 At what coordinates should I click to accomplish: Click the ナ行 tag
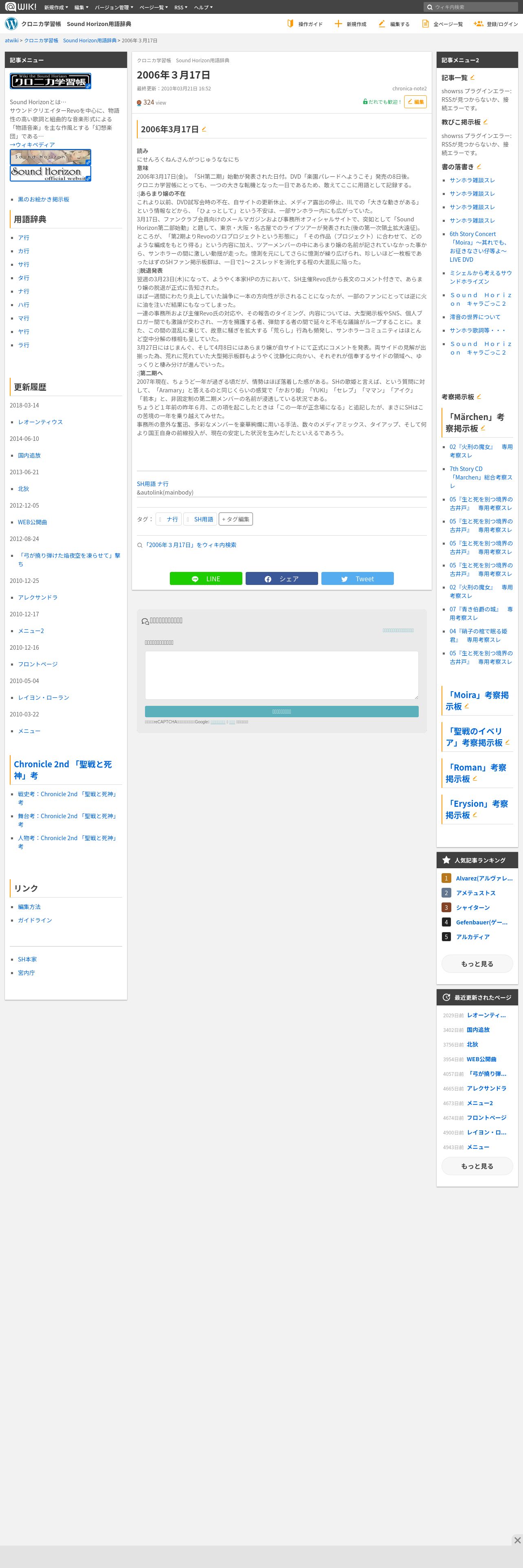[169, 519]
